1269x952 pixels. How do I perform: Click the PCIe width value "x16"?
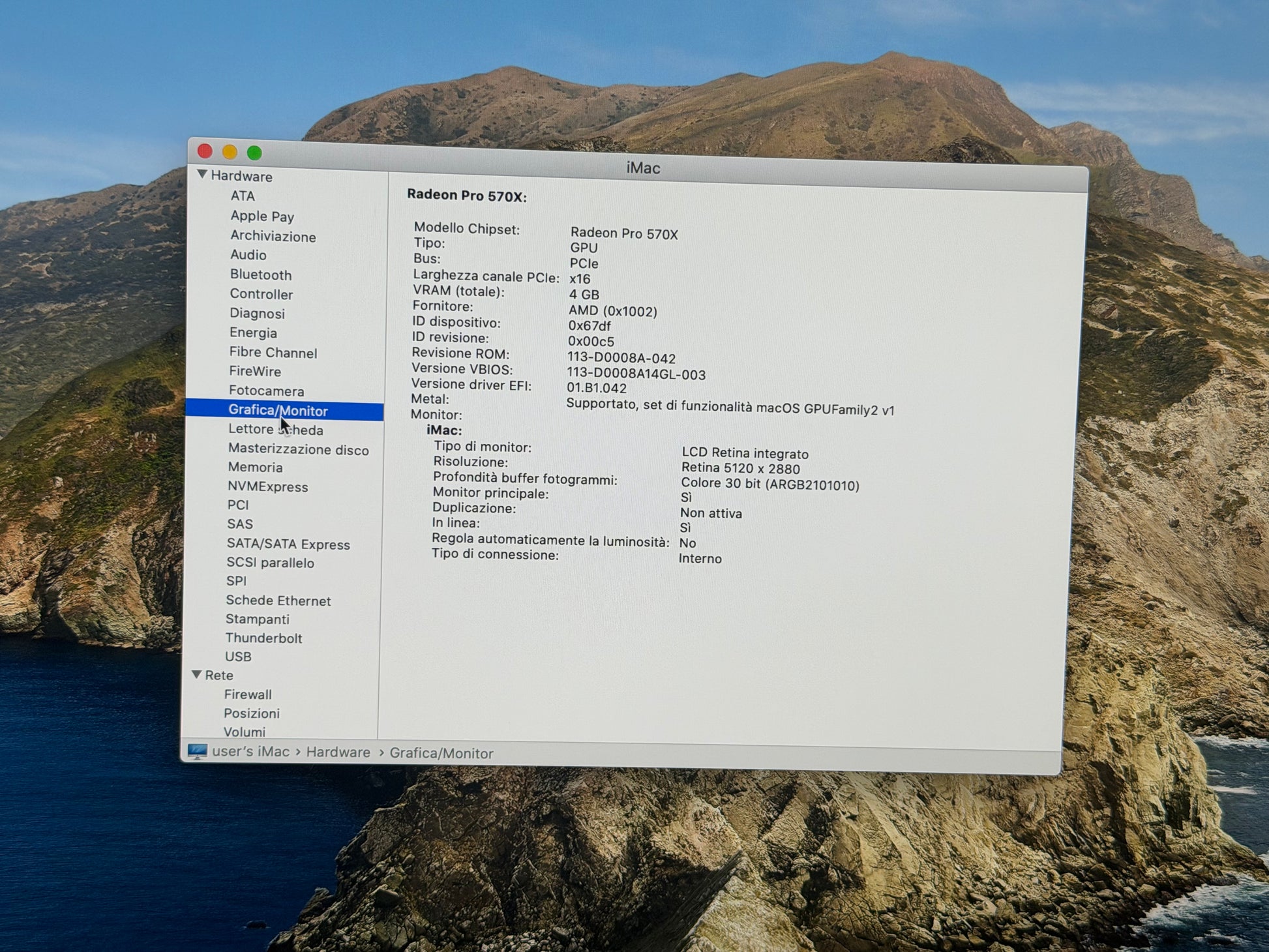coord(580,279)
